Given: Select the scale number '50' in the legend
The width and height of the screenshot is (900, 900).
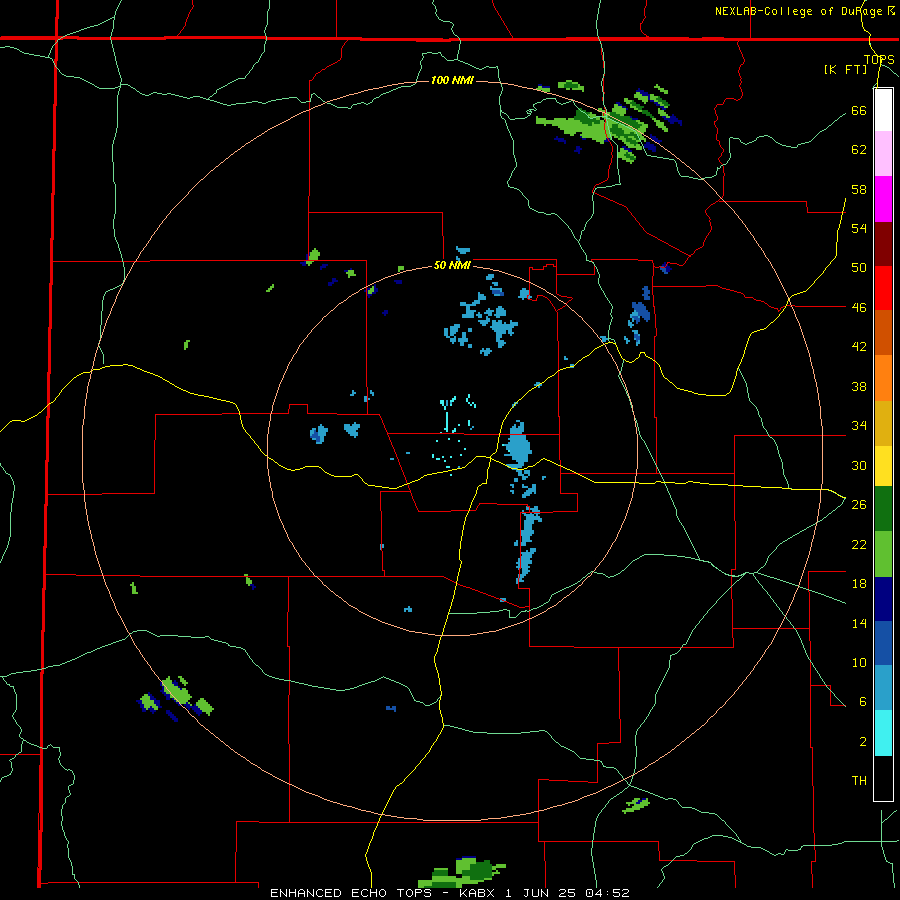Looking at the screenshot, I should (859, 268).
